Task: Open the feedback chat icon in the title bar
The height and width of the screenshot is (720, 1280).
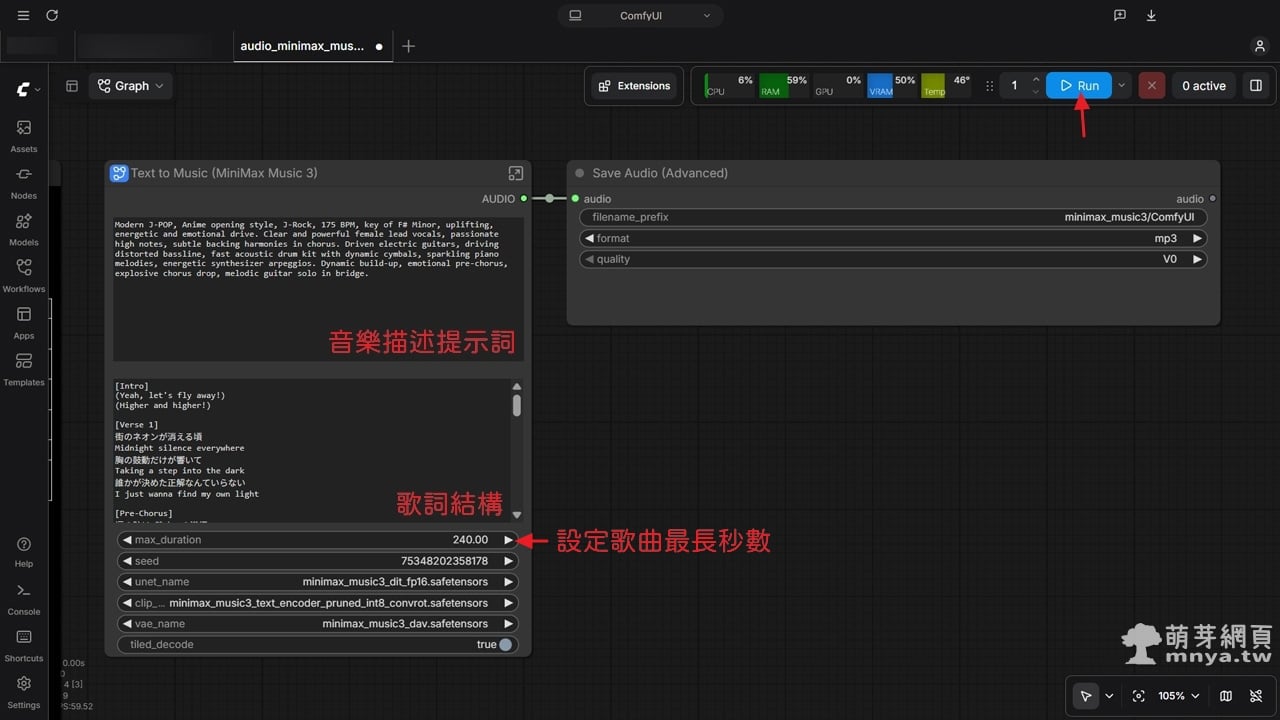Action: [1120, 16]
